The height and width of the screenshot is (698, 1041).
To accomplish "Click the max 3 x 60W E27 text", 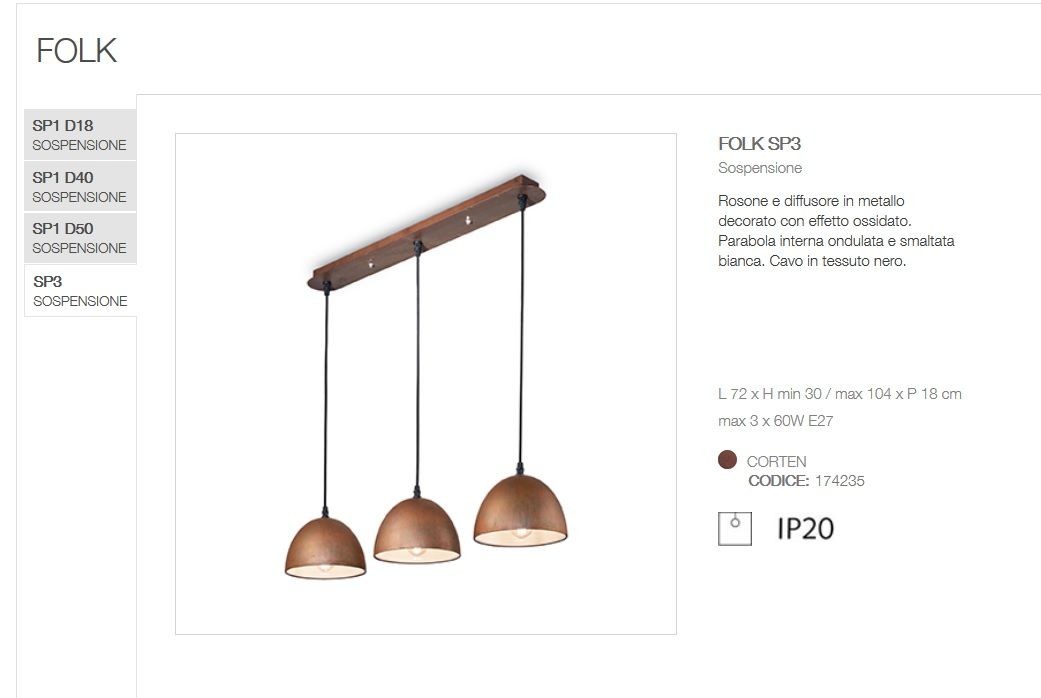I will click(x=775, y=420).
